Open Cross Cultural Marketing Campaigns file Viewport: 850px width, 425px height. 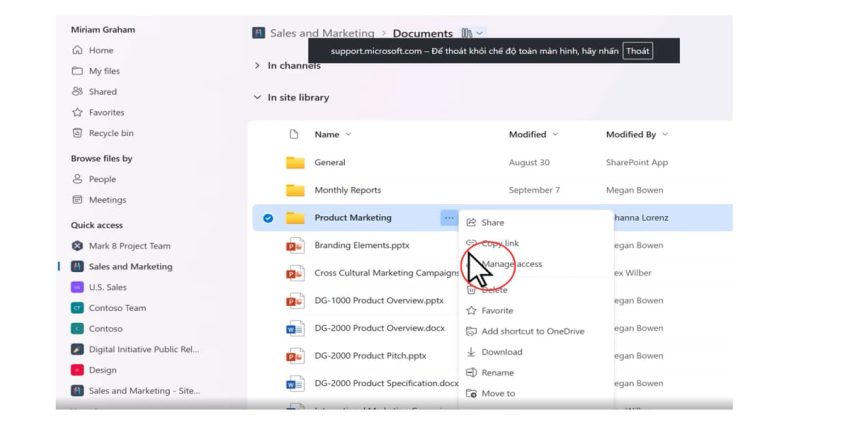pyautogui.click(x=387, y=273)
